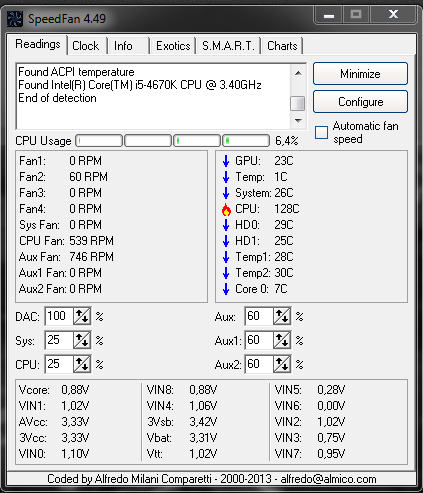Viewport: 423px width, 493px height.
Task: Click the arrow icon beside Core 0
Action: pos(226,289)
